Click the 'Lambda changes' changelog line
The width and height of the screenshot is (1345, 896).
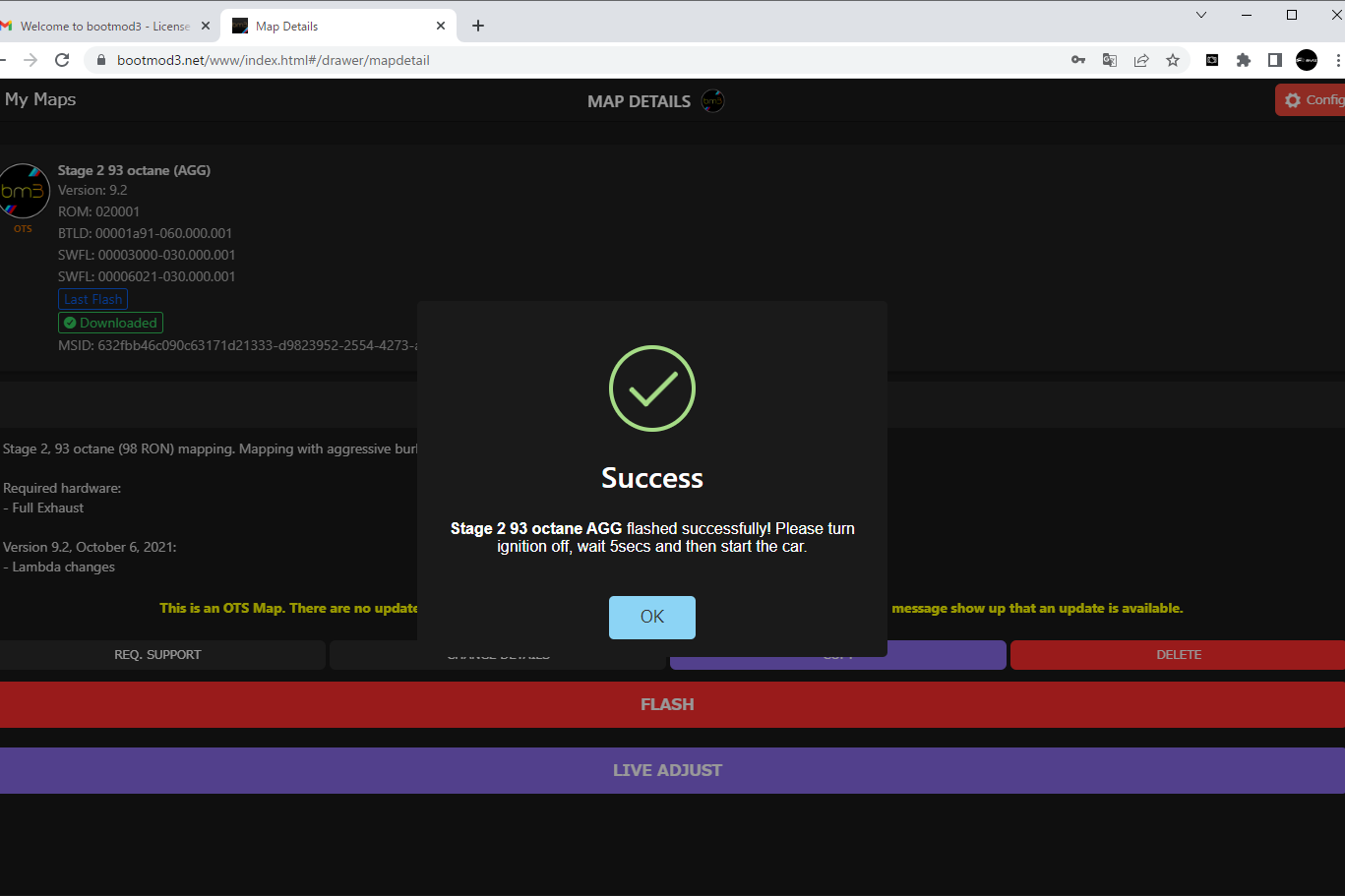point(59,567)
